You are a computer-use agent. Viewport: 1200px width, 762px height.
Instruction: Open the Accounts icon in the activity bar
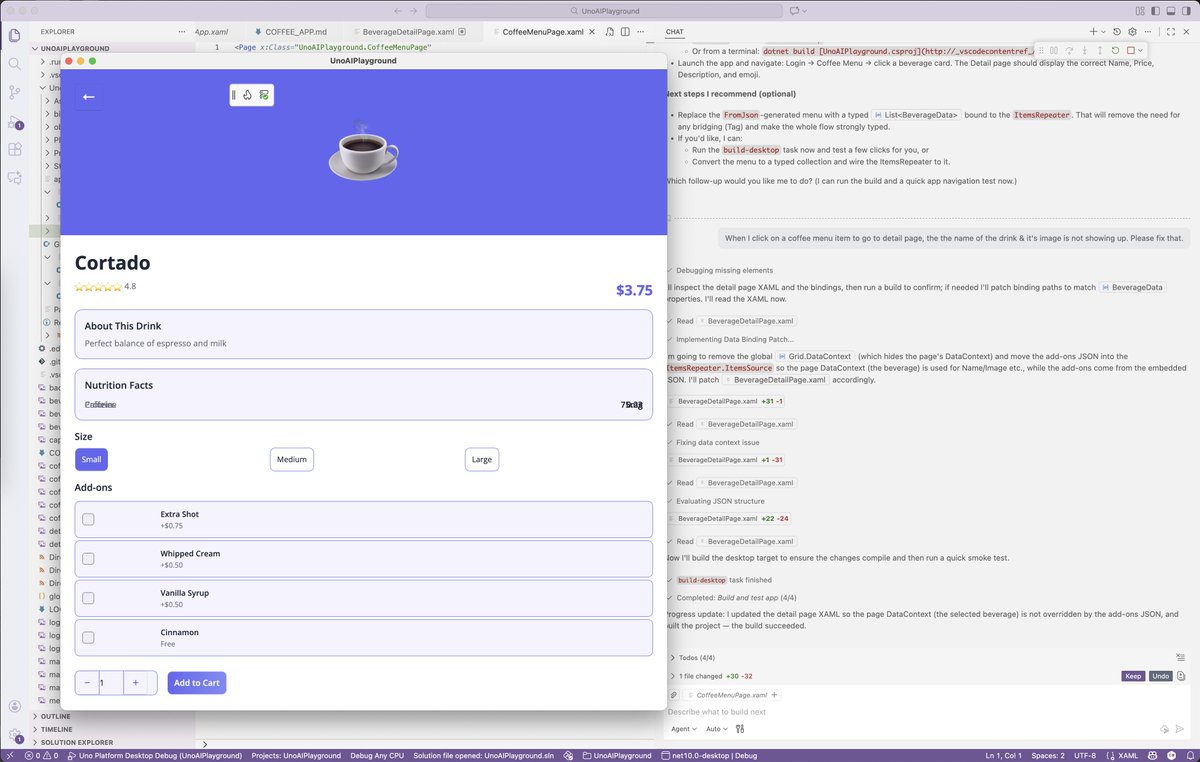[15, 708]
